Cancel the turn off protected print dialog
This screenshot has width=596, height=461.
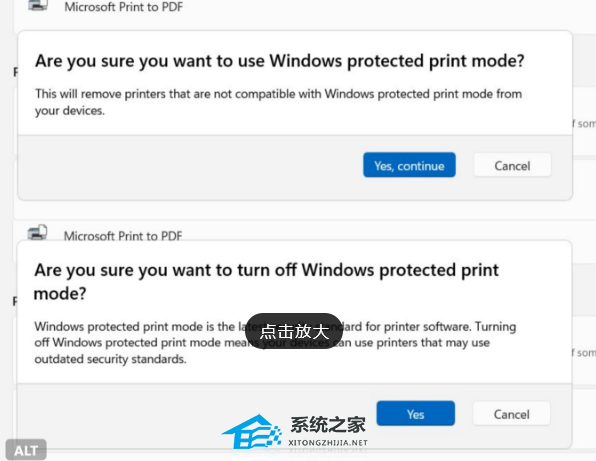coord(511,413)
